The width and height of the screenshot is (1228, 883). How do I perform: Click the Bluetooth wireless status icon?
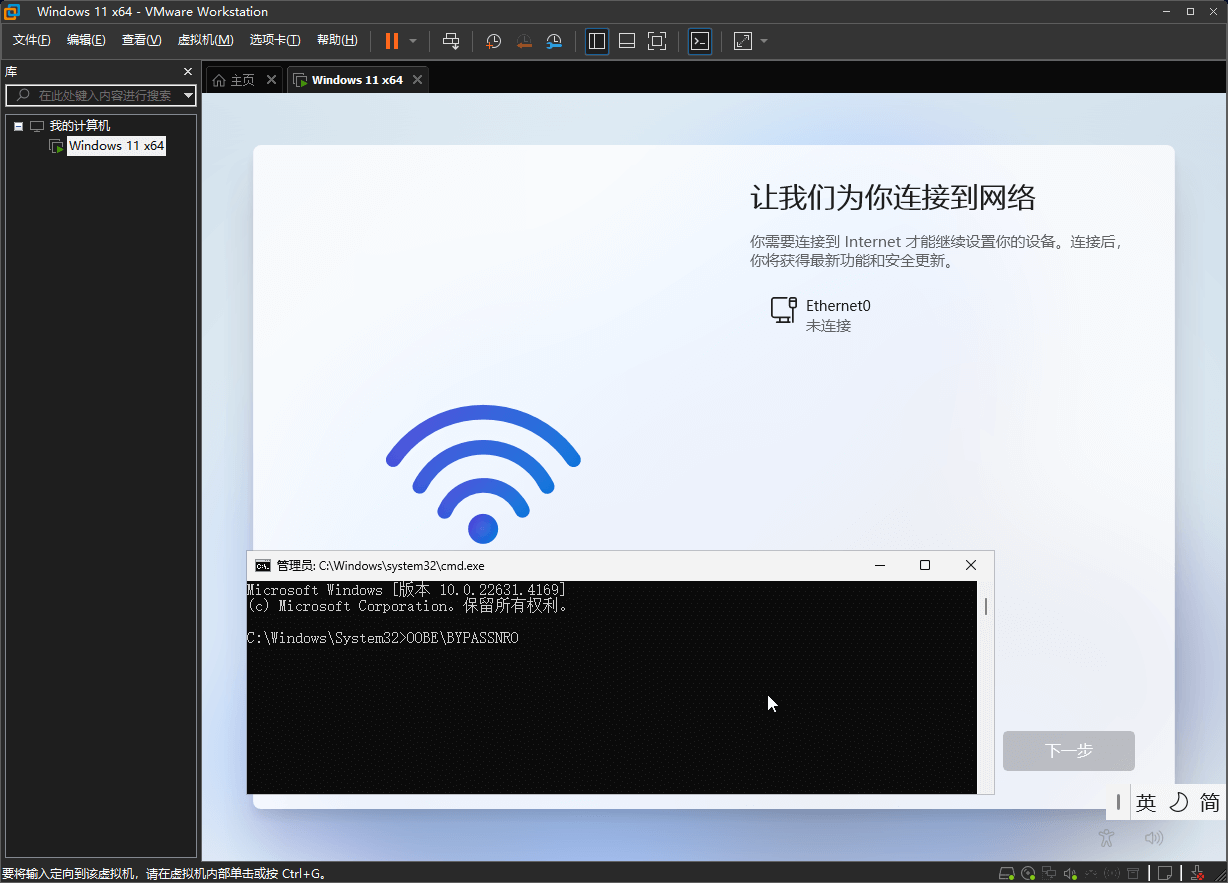(1112, 874)
